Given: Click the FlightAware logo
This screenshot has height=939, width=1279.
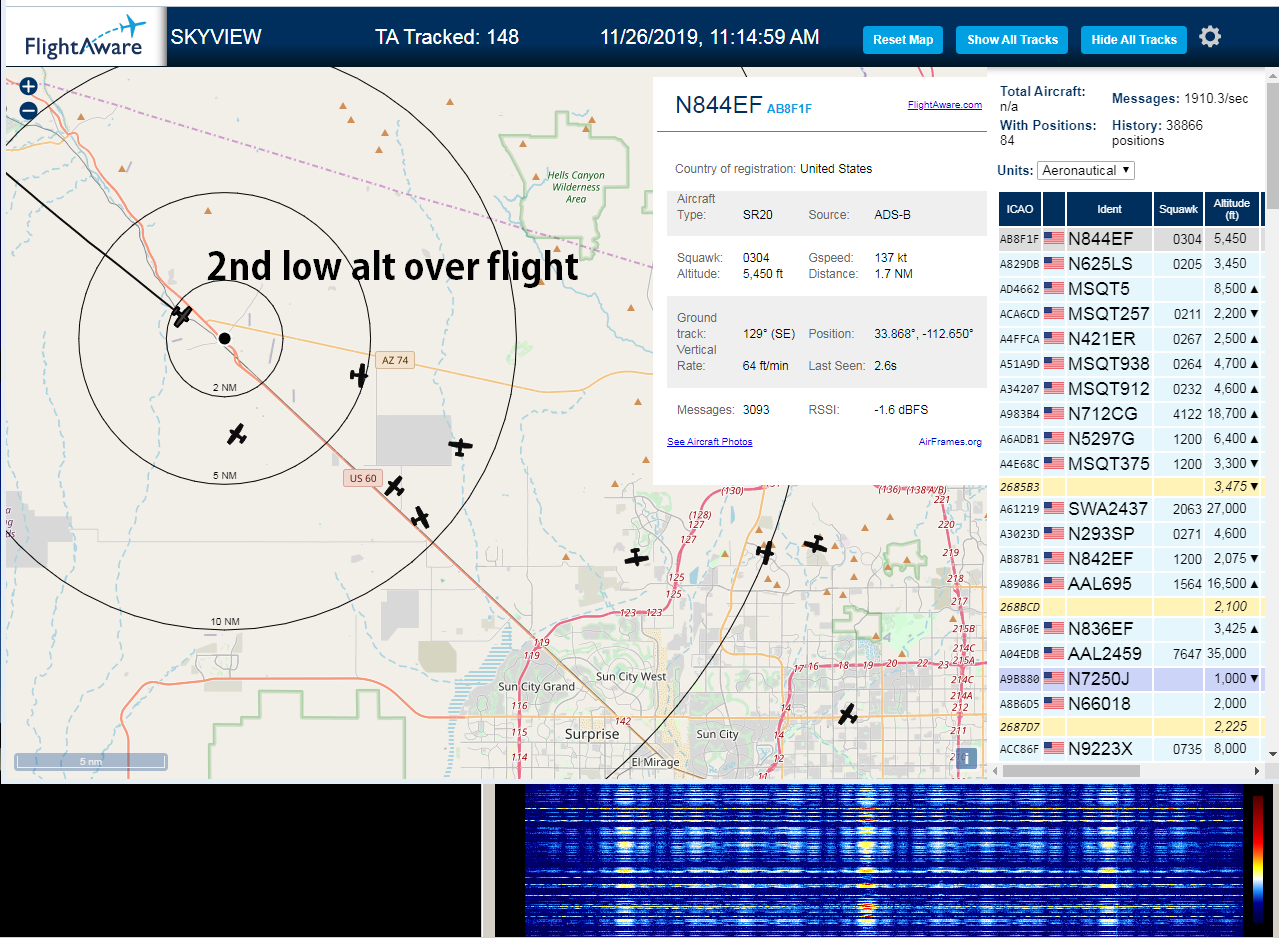Looking at the screenshot, I should (x=85, y=38).
